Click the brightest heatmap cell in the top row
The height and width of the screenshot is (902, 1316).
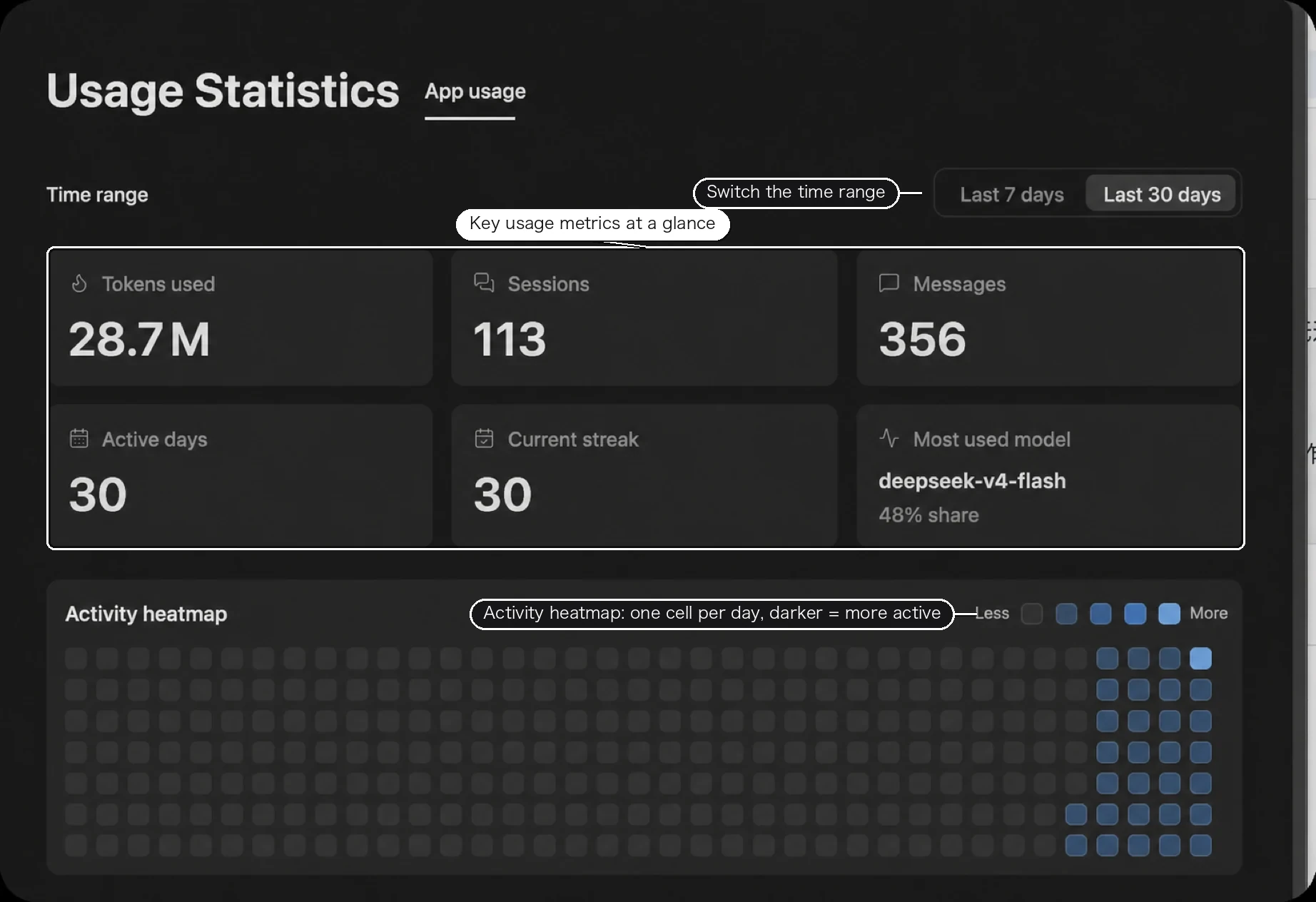pyautogui.click(x=1200, y=658)
